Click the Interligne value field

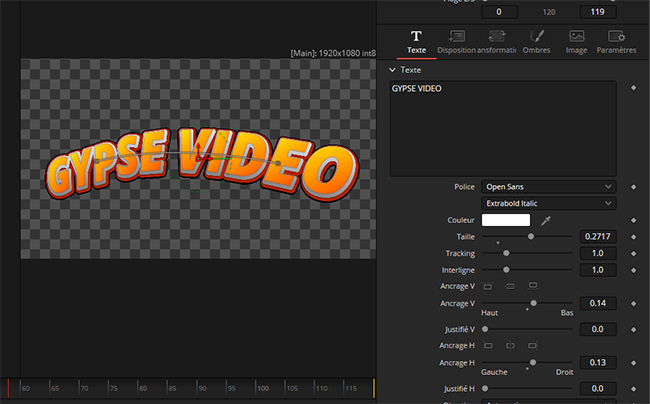pos(598,270)
